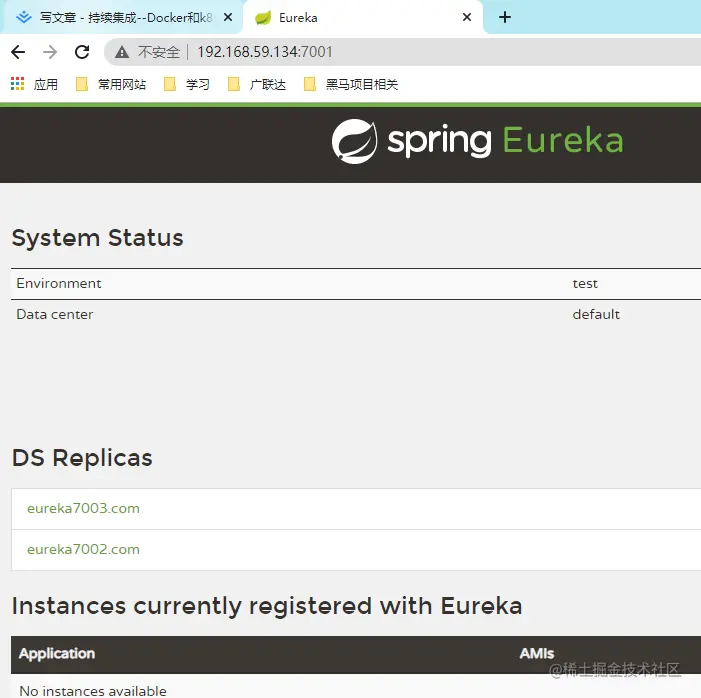Open the 黑马项目相关 bookmark folder
701x698 pixels.
[350, 84]
